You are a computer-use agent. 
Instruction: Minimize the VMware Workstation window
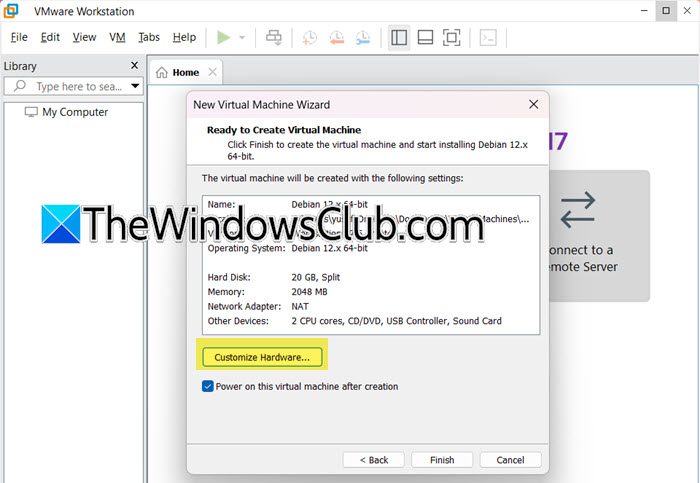click(644, 11)
